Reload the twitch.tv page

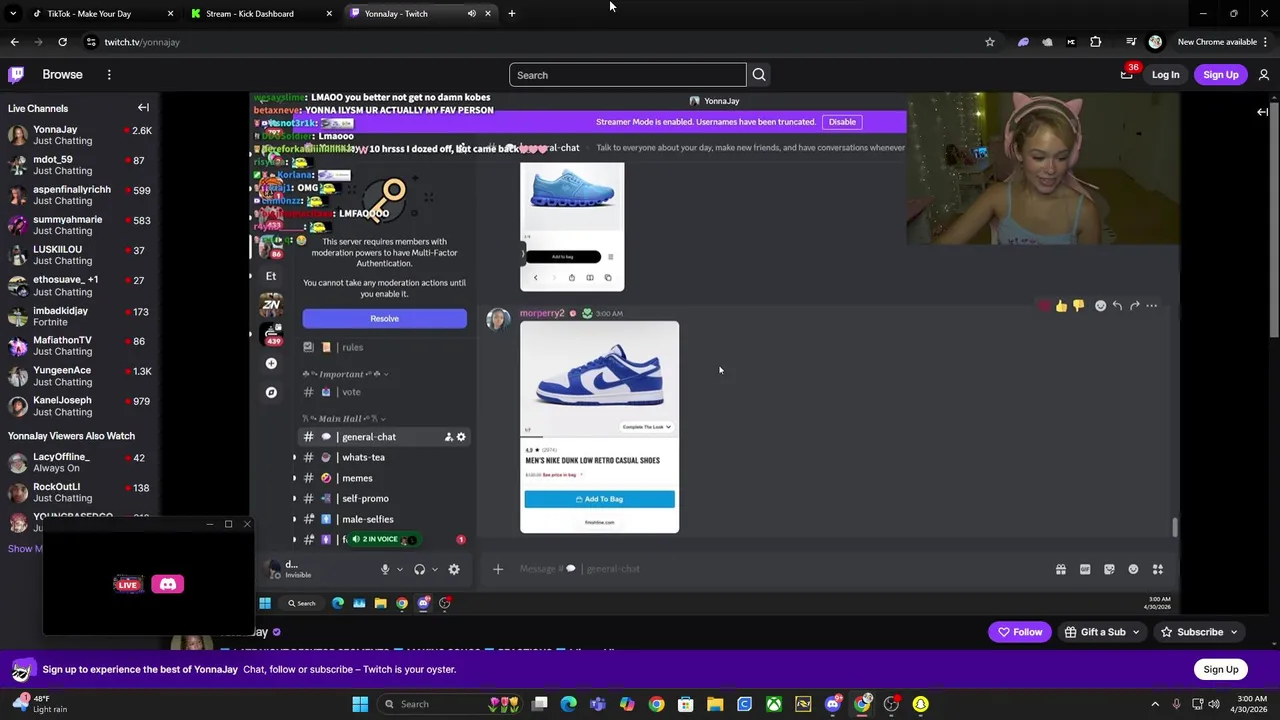coord(62,42)
